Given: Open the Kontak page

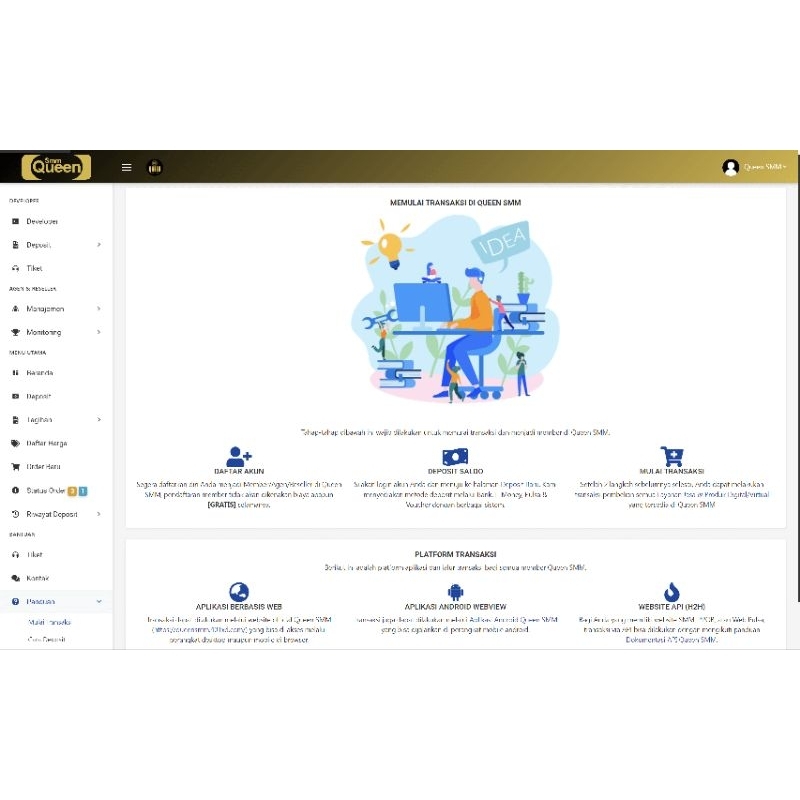Looking at the screenshot, I should coord(38,578).
